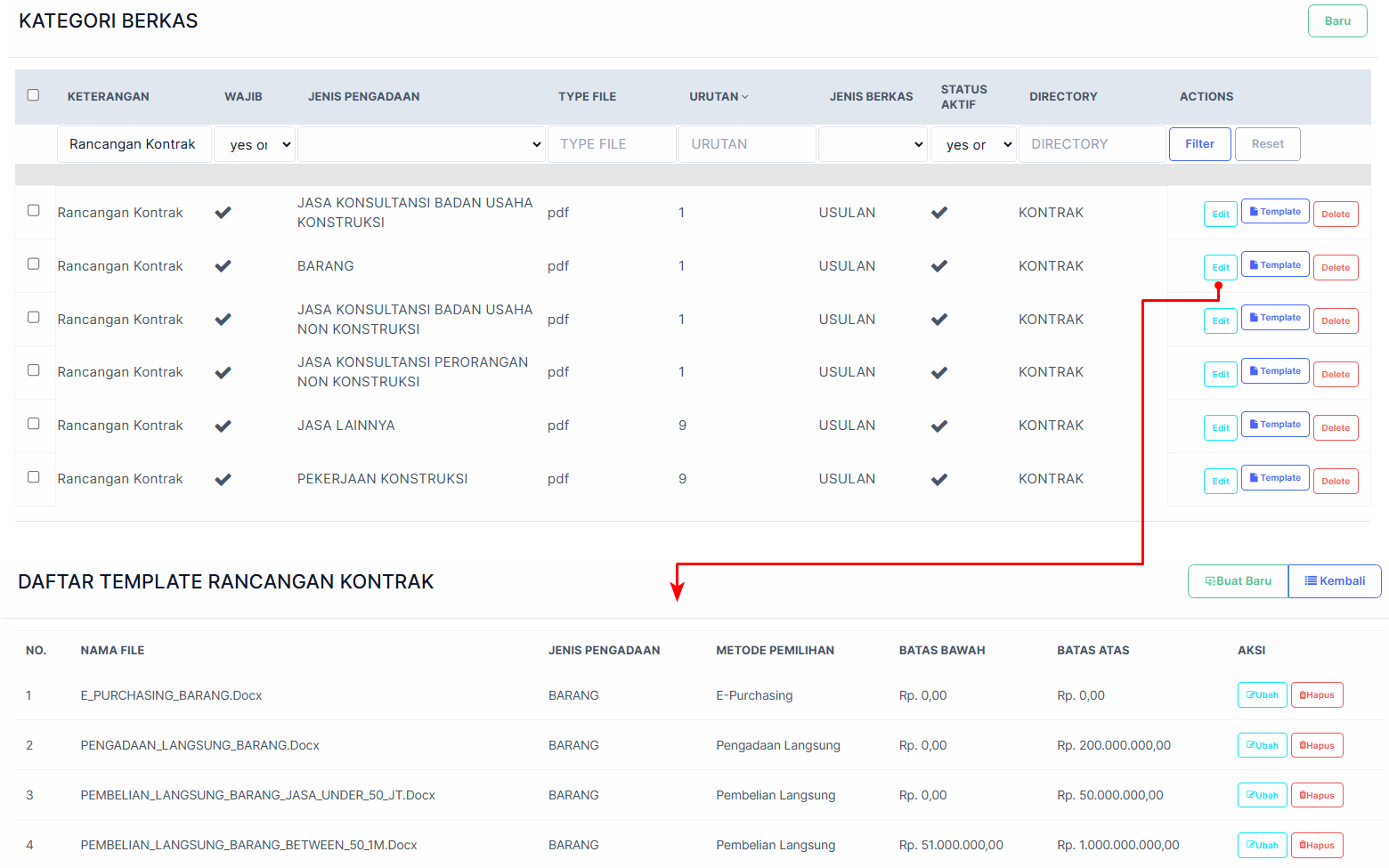Click Ubah for E_PURCHASING_BARANG.Docx
This screenshot has width=1389, height=868.
[1262, 695]
